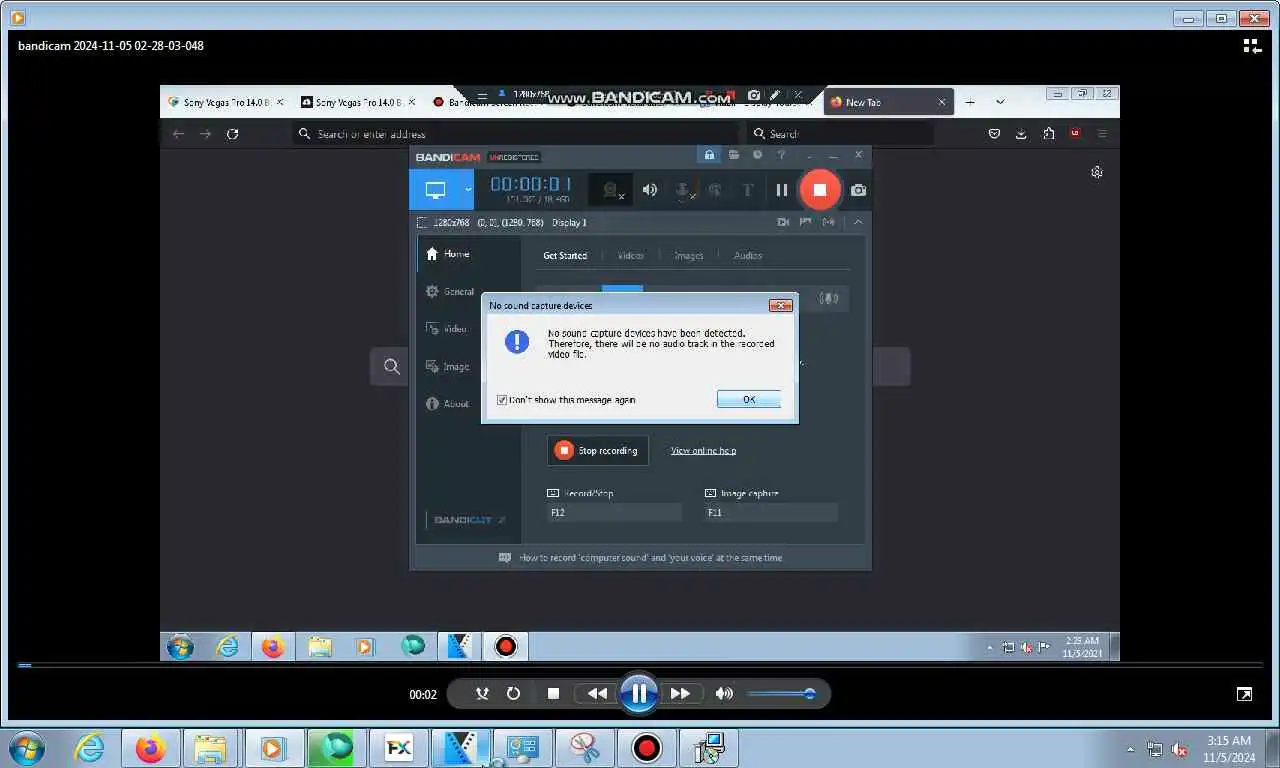The height and width of the screenshot is (768, 1280).
Task: Open the Snipping Tool taskbar icon
Action: 585,748
